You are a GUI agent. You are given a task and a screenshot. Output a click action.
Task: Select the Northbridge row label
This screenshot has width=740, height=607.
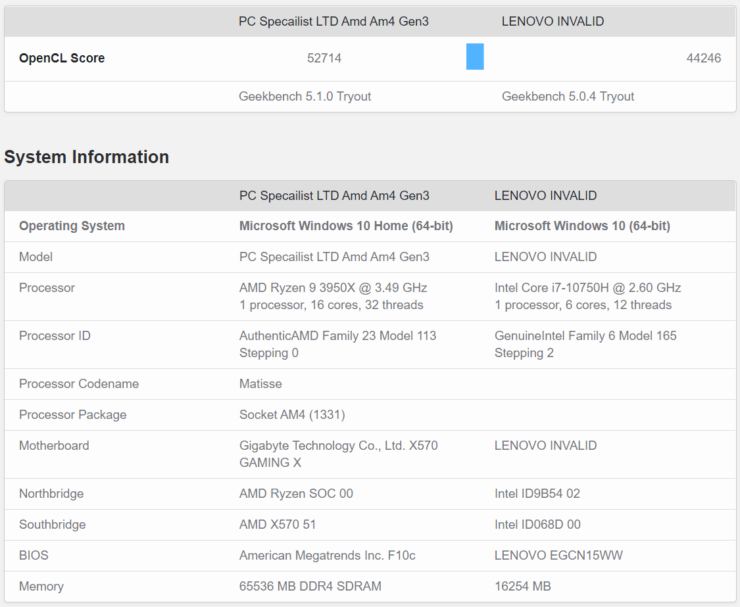[x=51, y=493]
